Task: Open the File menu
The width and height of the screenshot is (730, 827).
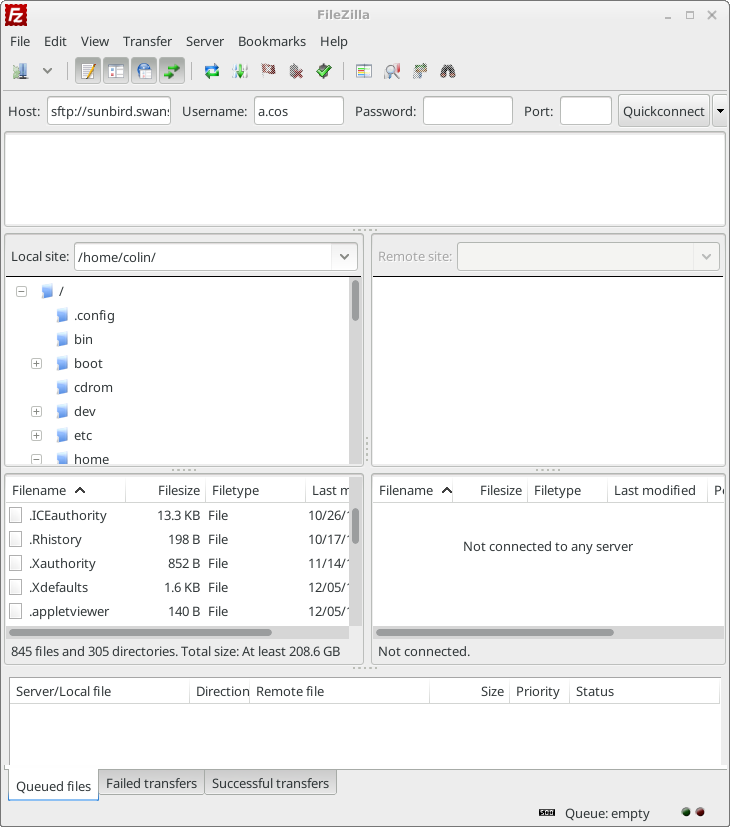Action: click(20, 41)
